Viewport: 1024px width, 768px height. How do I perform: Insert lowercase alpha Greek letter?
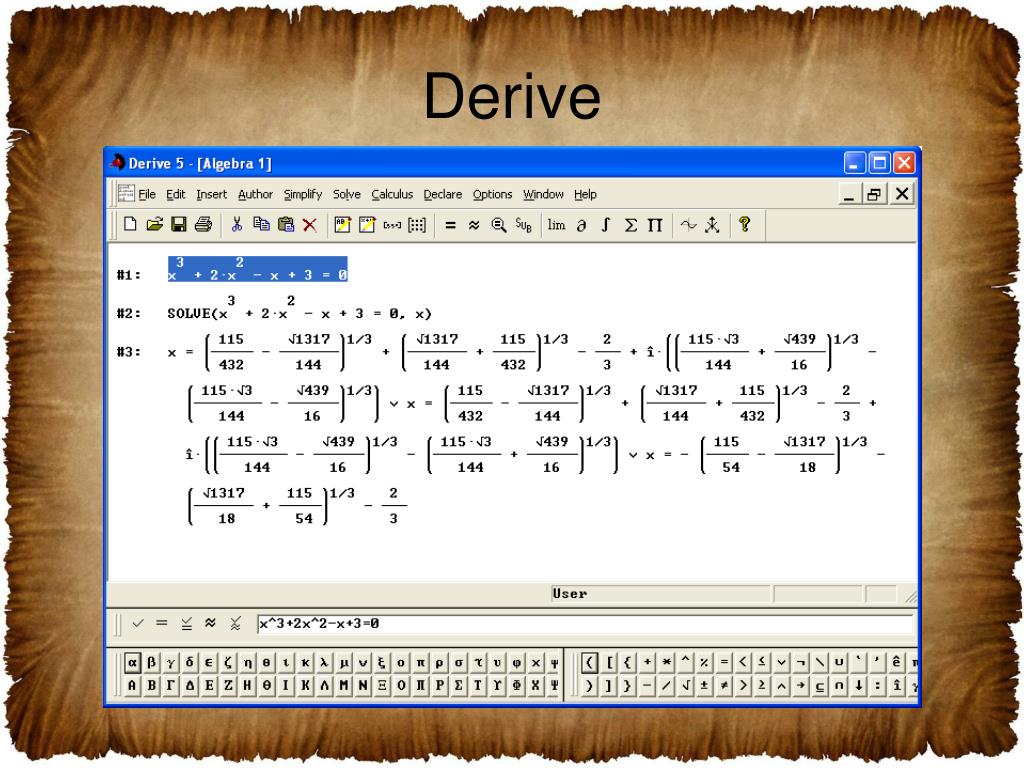[x=132, y=663]
